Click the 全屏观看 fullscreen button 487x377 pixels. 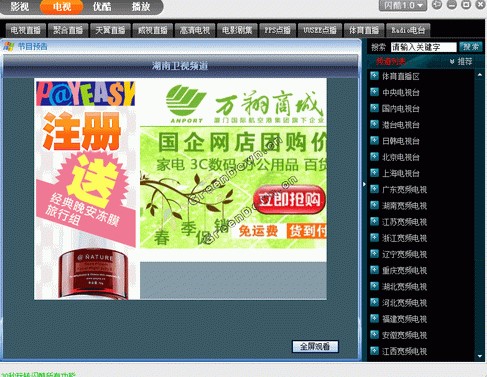[315, 346]
